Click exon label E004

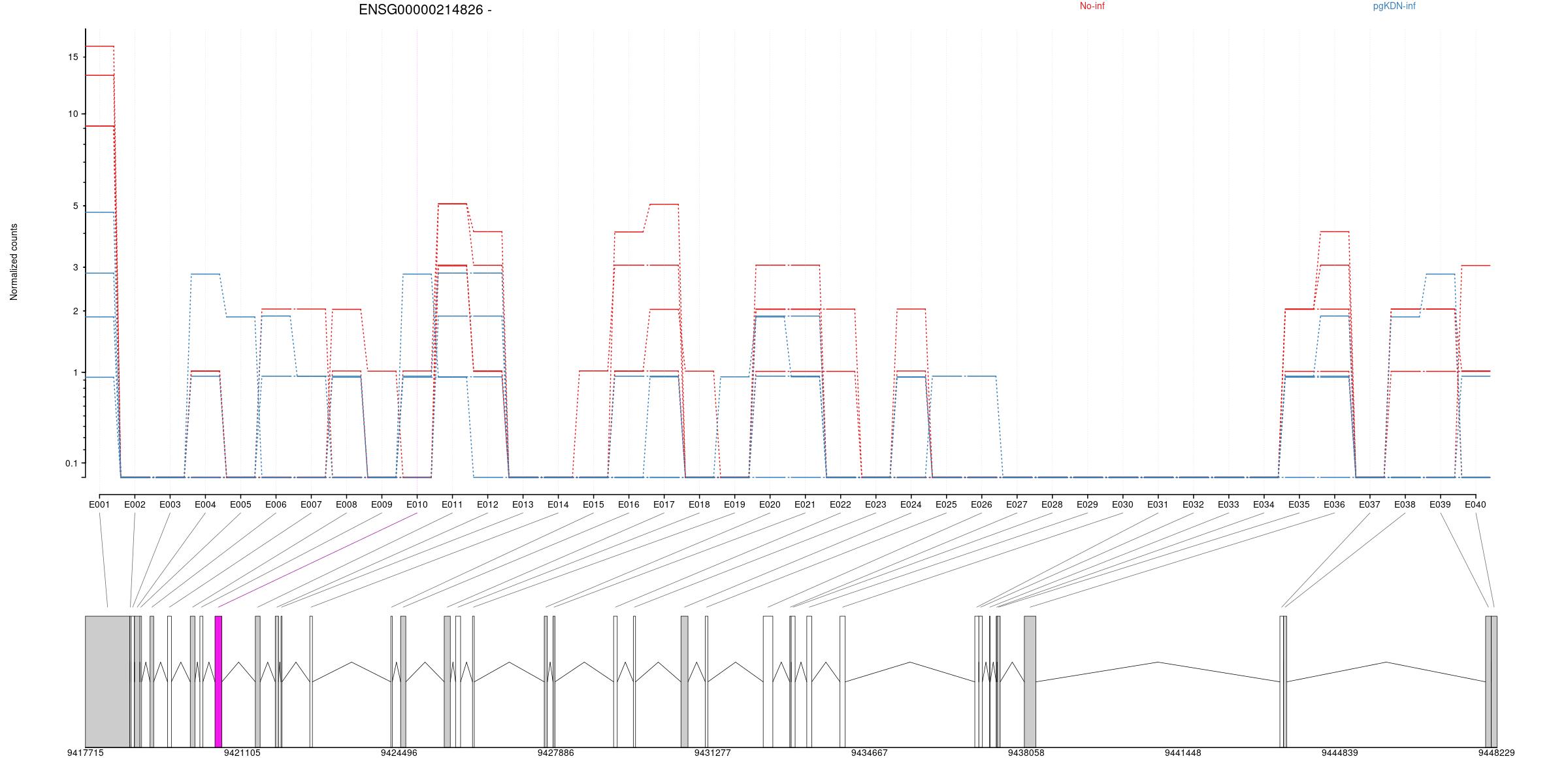205,504
